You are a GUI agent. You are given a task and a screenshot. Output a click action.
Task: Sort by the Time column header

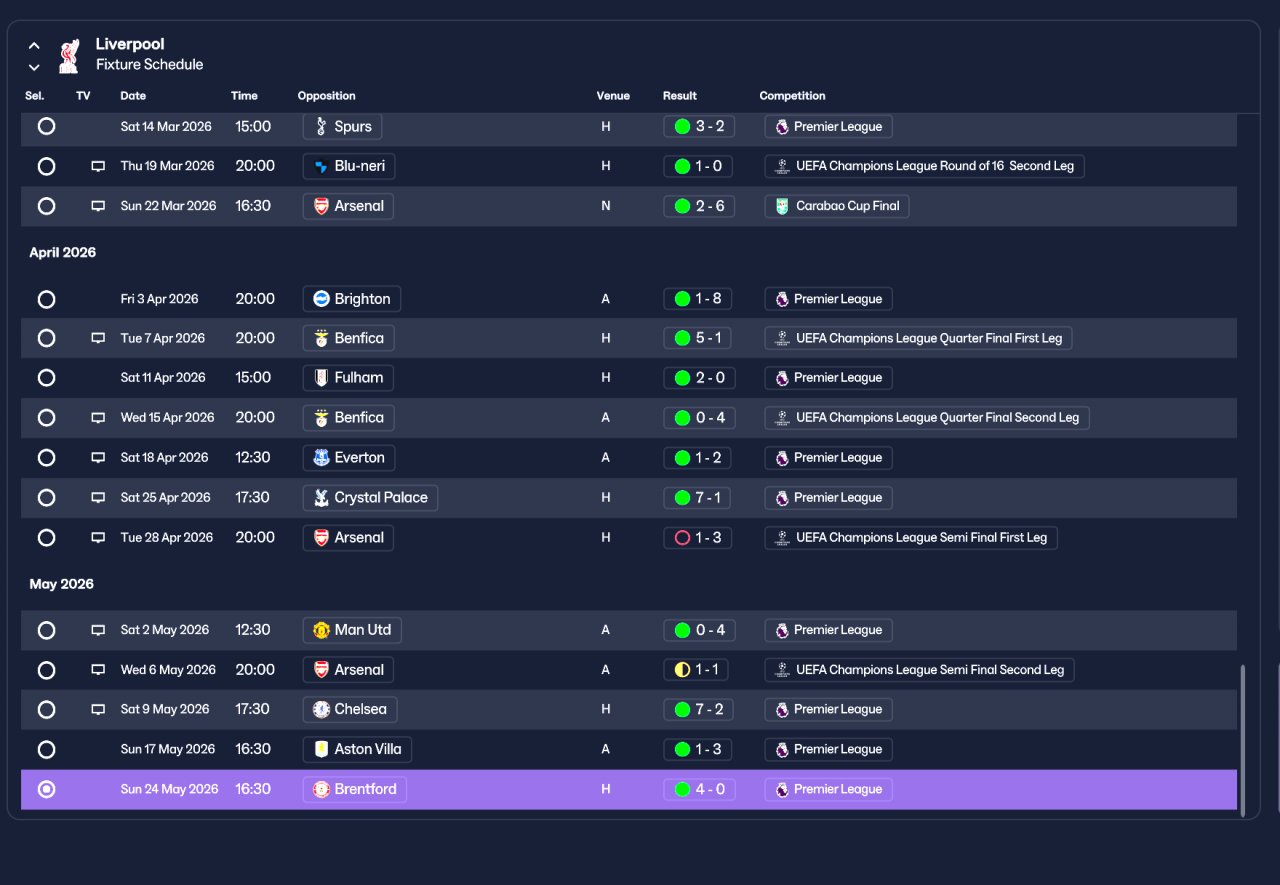(x=244, y=96)
